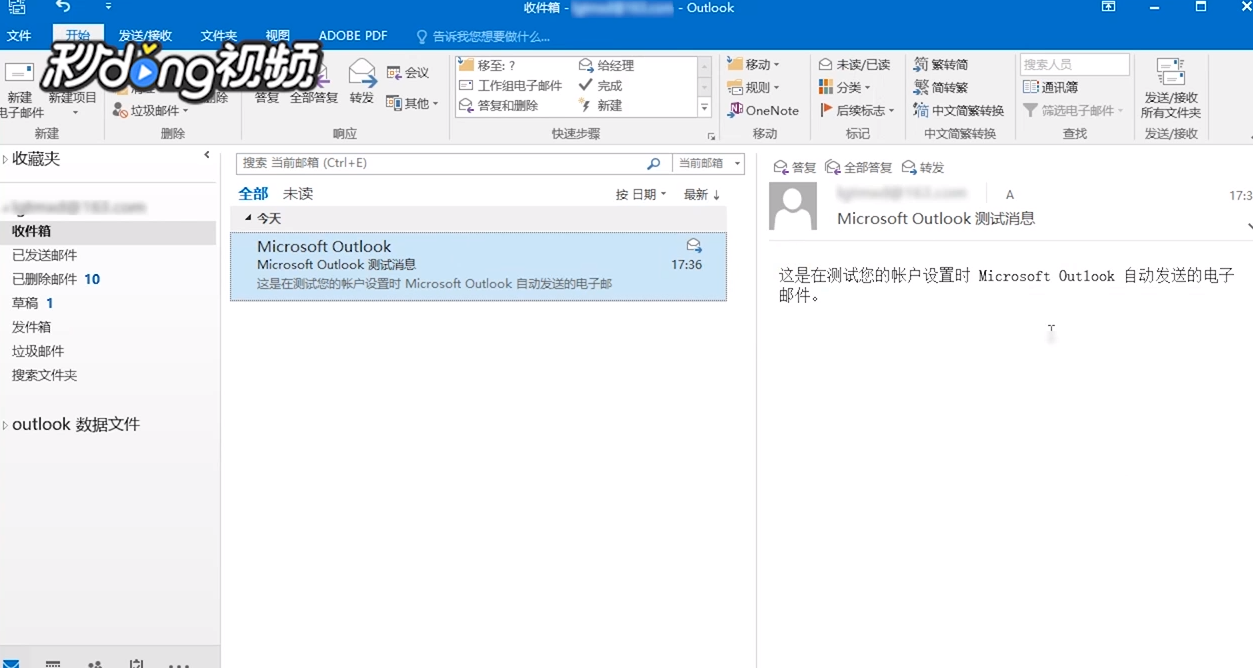Switch to the Folder (文件夹) tab
Screen dimensions: 1253x668
click(x=219, y=36)
